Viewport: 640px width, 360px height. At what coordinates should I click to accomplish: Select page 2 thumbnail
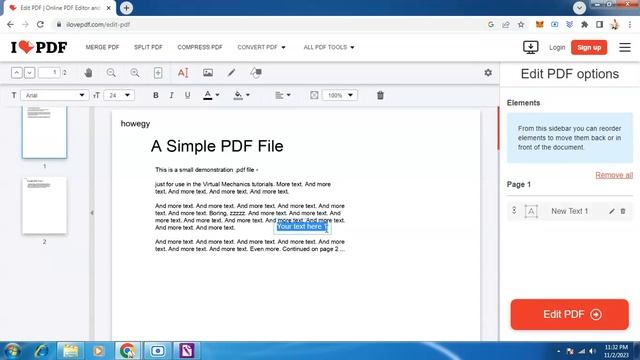44,205
